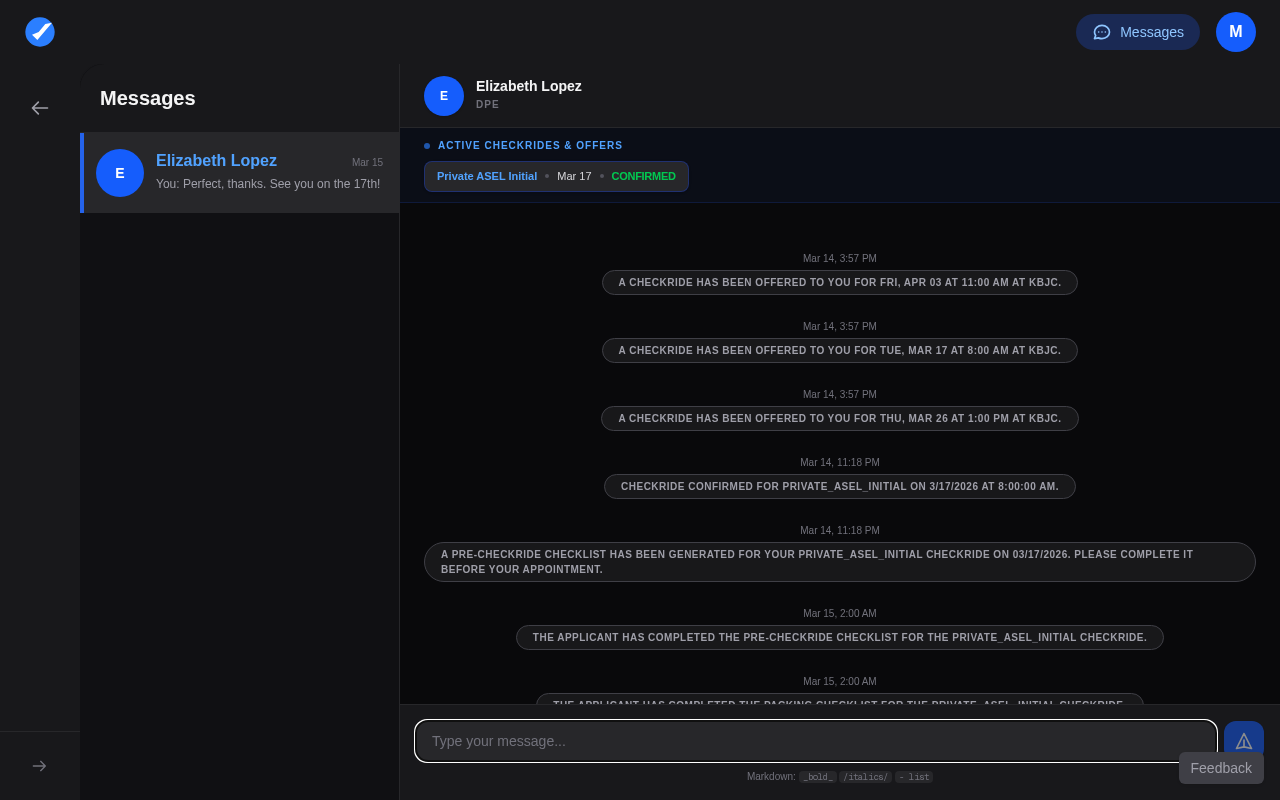Open the M profile avatar menu

click(1235, 32)
